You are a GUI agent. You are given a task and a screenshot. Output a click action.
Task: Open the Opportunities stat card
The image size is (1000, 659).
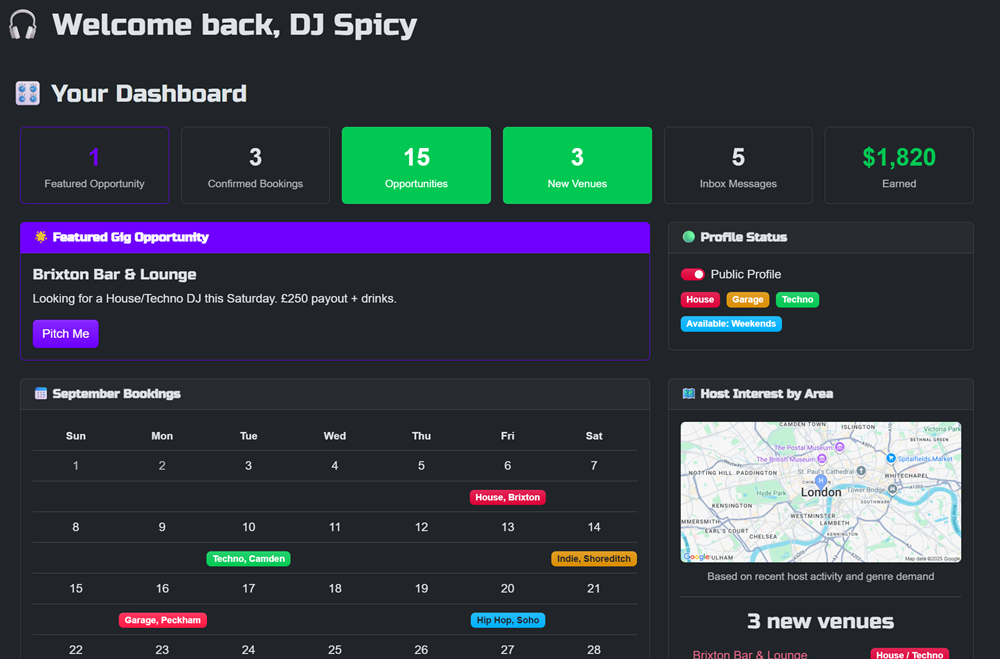click(x=416, y=166)
